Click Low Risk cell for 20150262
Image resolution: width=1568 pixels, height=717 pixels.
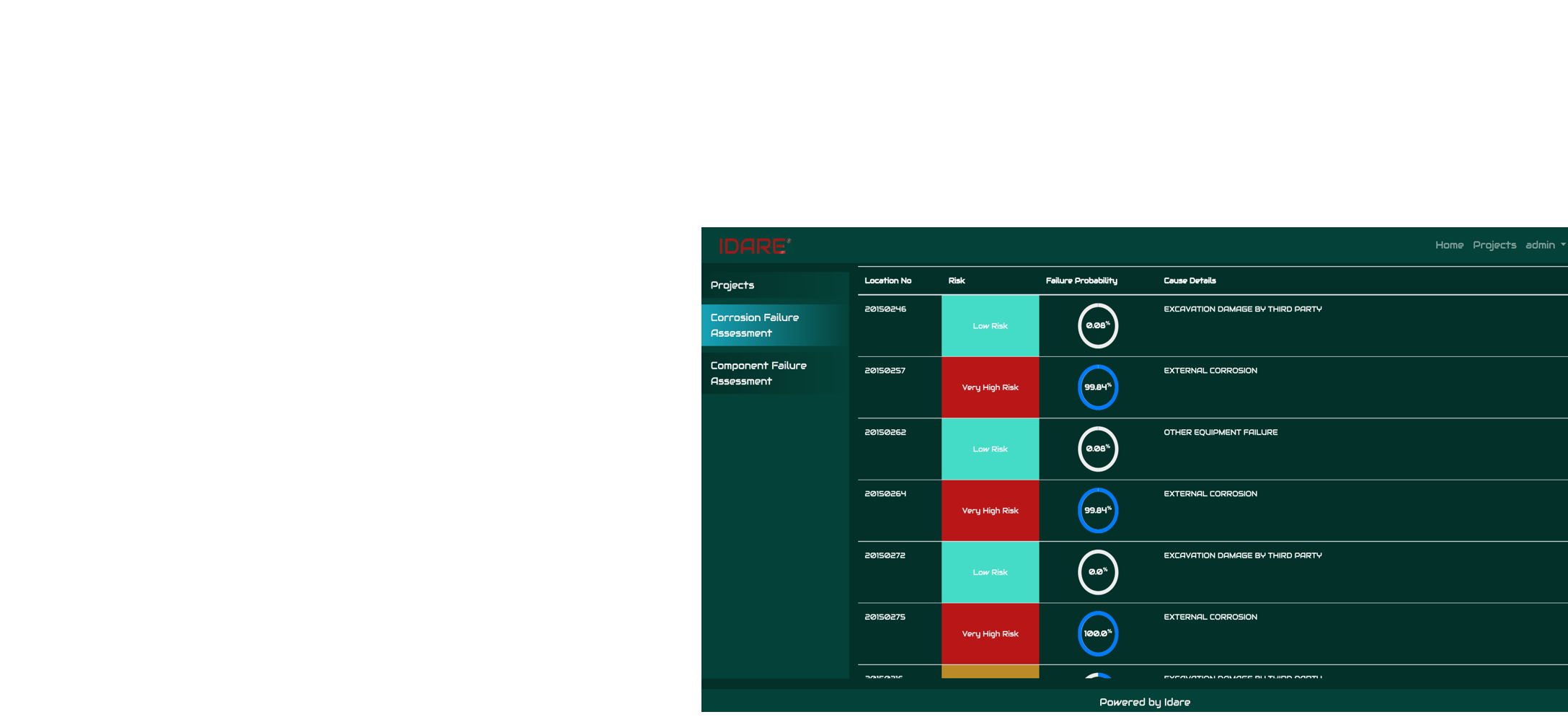click(990, 449)
